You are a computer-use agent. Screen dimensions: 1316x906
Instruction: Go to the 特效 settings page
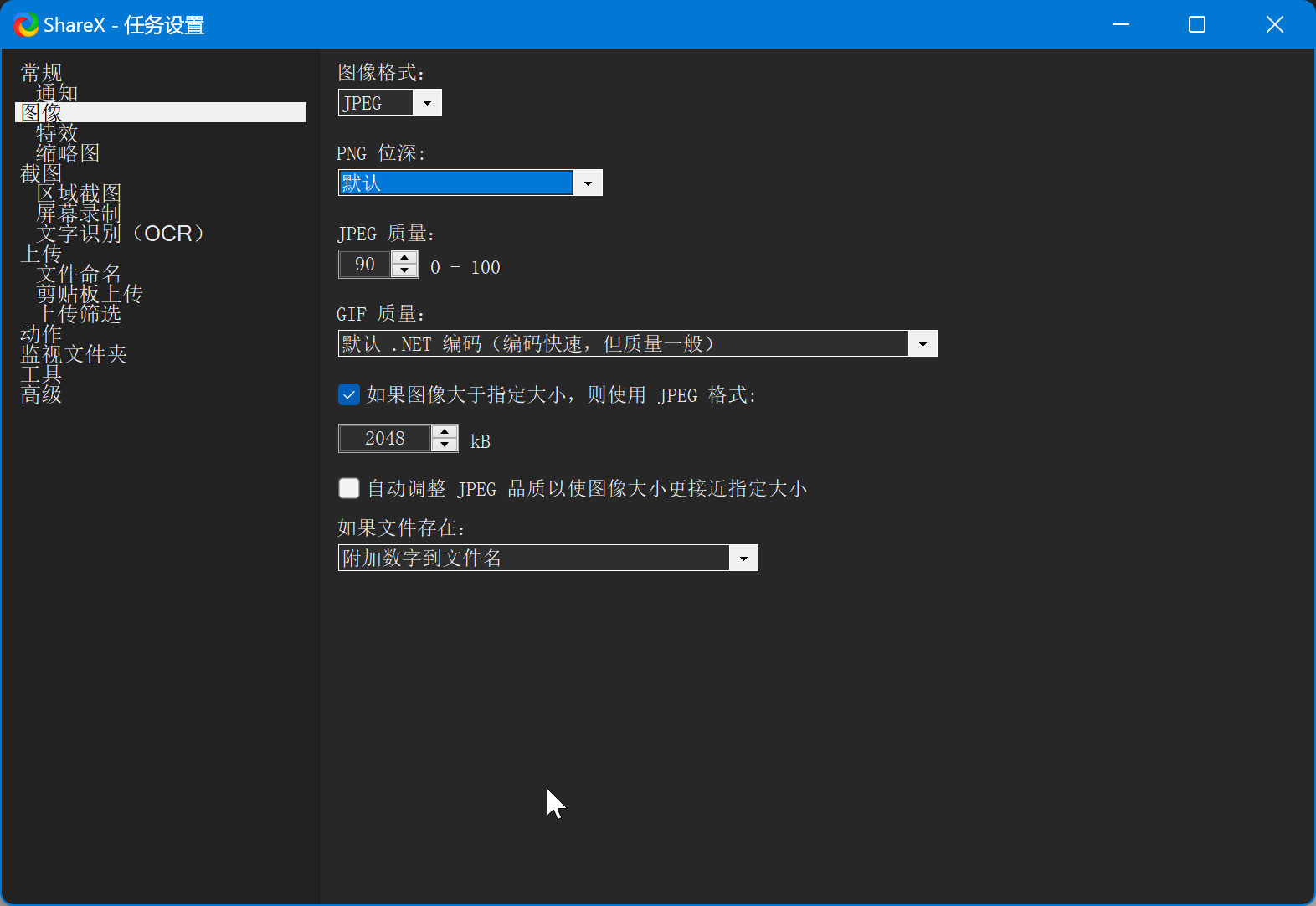[x=57, y=133]
